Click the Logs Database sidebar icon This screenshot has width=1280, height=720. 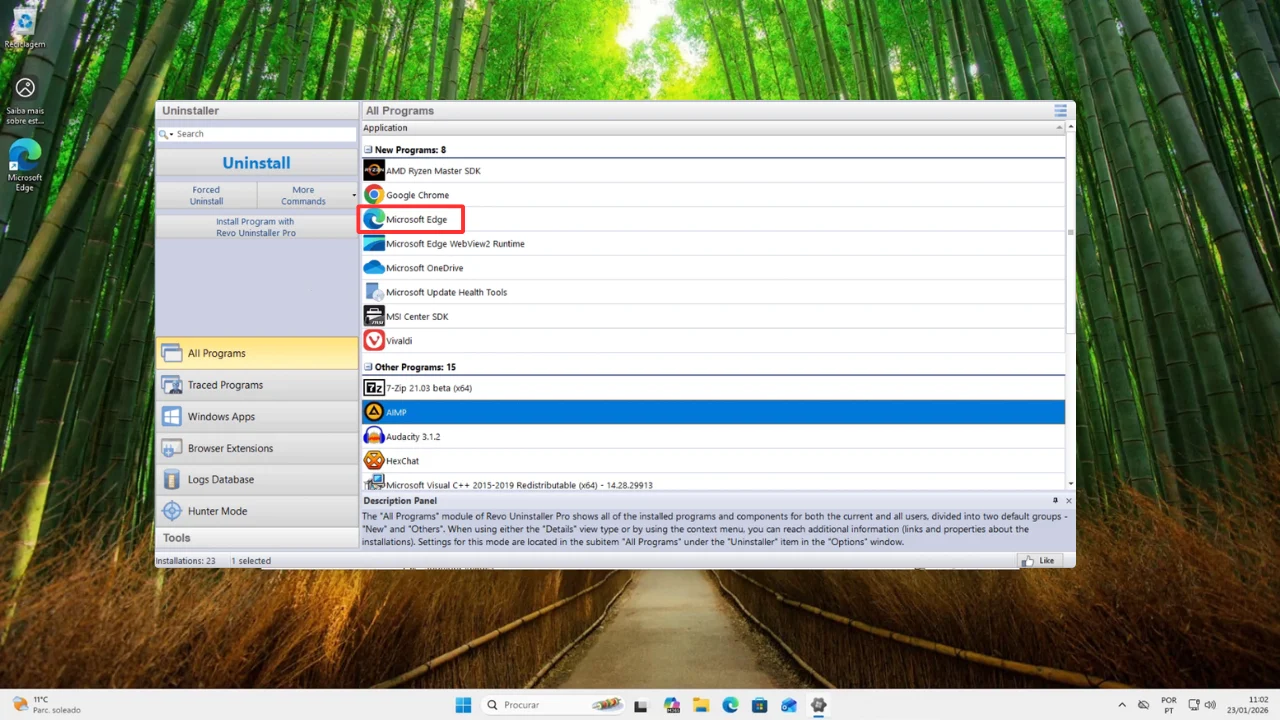click(x=172, y=479)
